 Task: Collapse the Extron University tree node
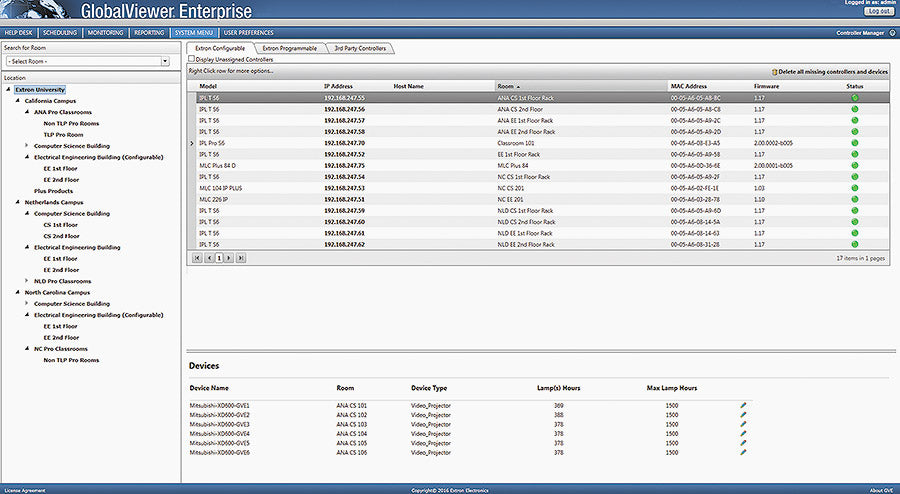coord(9,90)
